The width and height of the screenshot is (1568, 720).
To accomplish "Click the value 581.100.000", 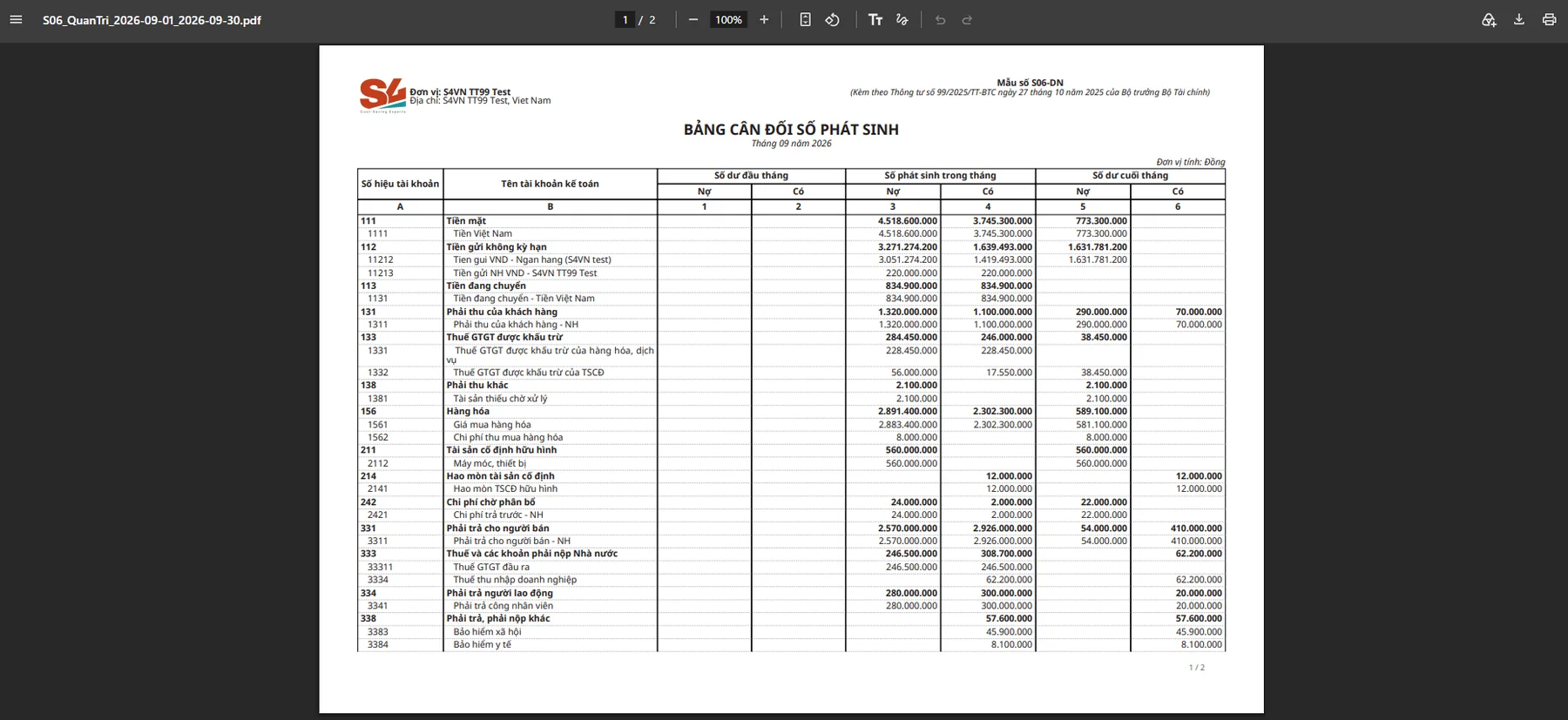I will tap(1101, 425).
